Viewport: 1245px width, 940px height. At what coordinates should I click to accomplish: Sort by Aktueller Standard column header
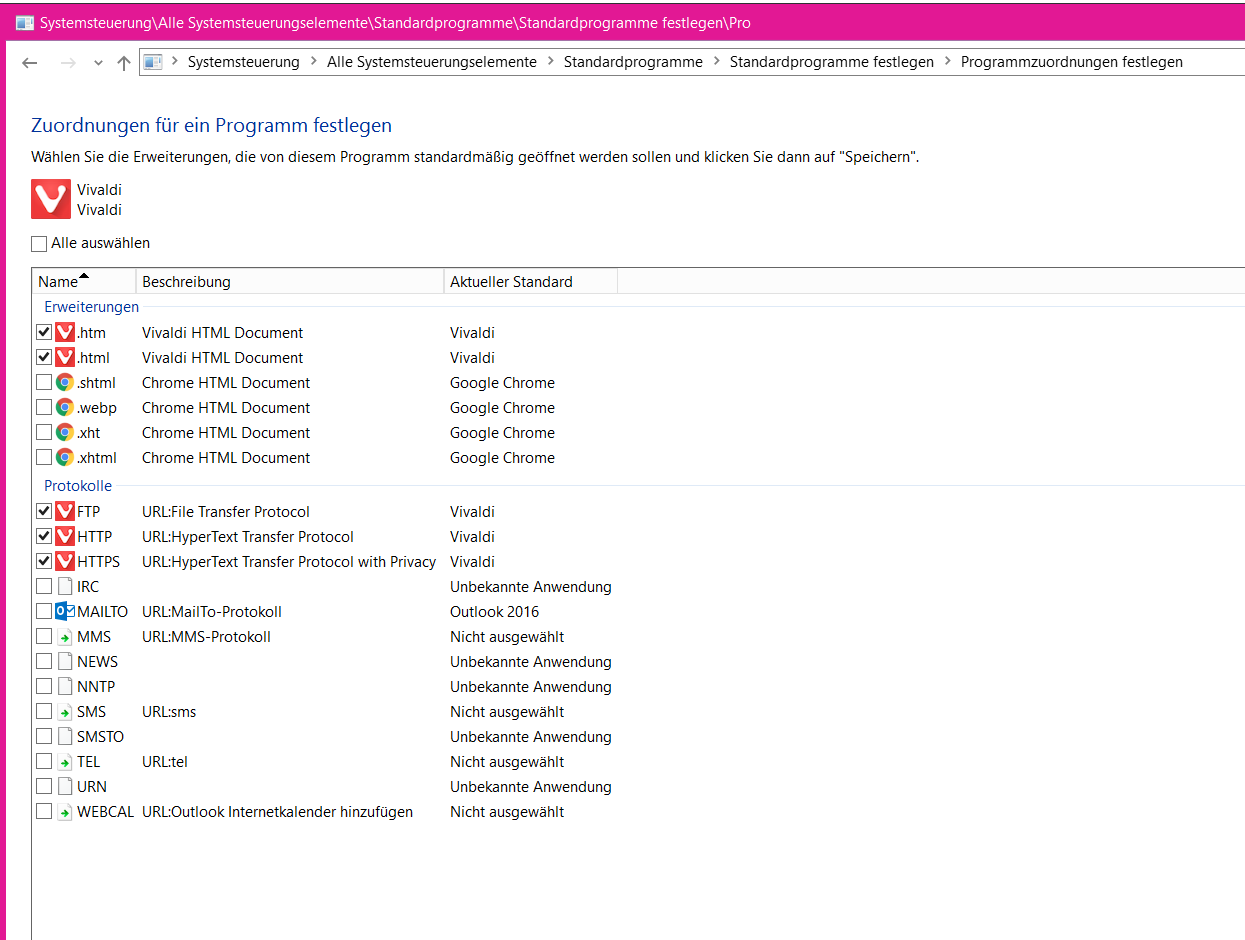click(530, 282)
